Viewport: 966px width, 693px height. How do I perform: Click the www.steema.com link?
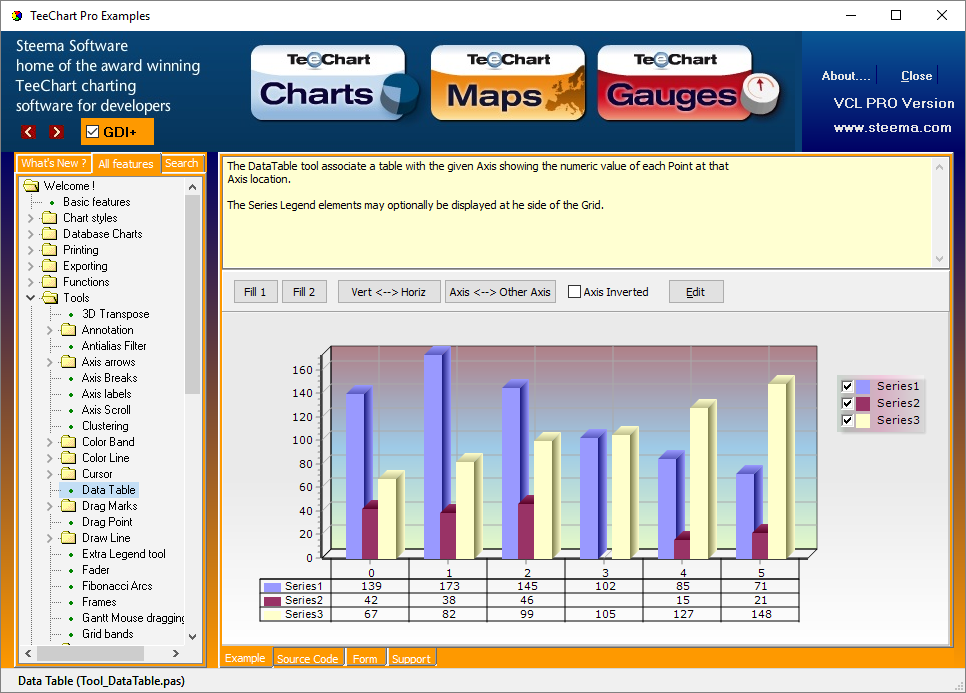(893, 128)
